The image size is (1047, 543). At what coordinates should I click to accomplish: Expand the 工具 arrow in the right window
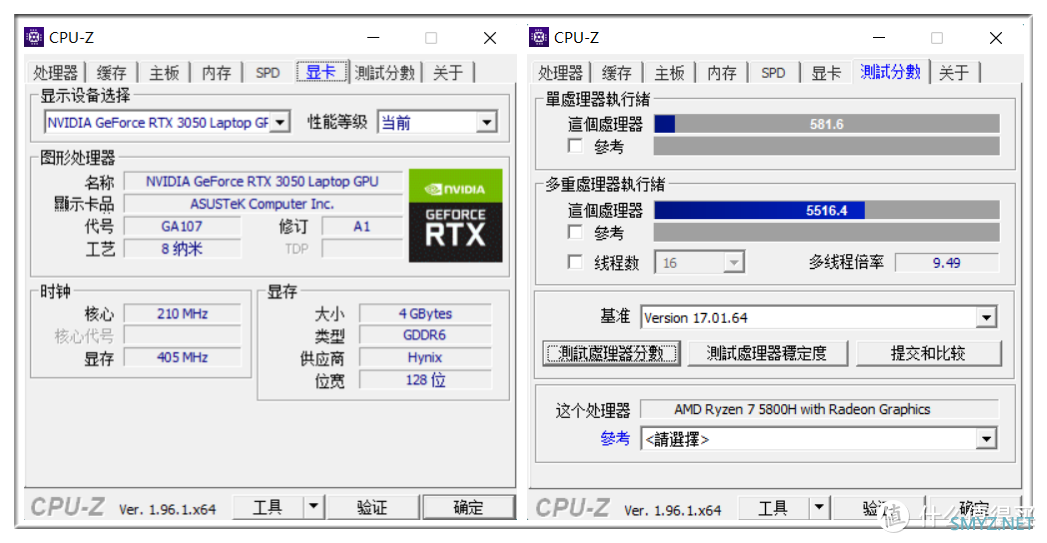coord(819,508)
